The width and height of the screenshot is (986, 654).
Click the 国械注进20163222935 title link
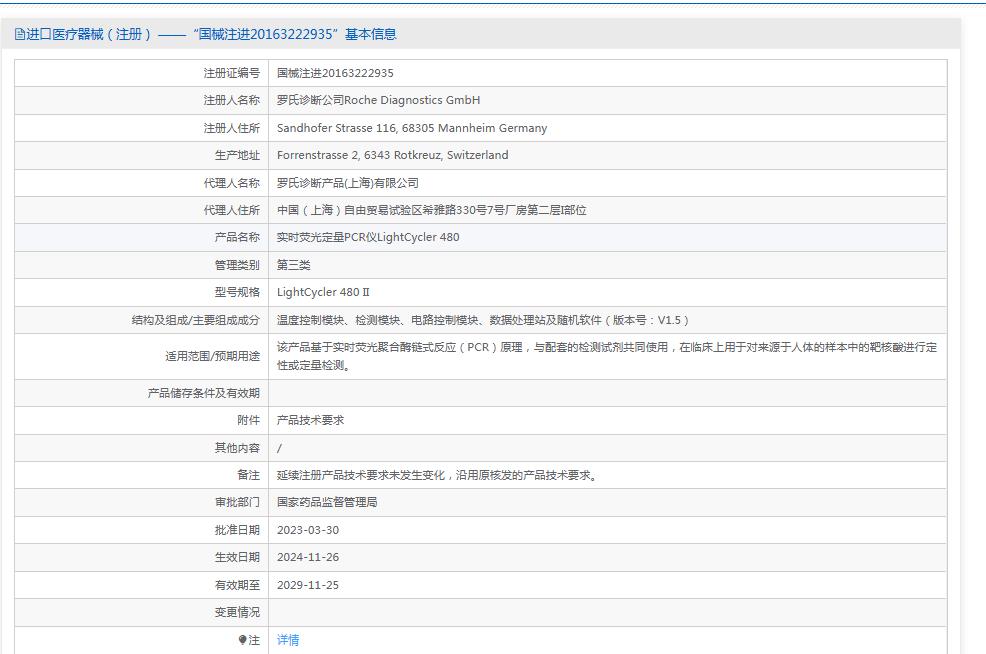[264, 34]
